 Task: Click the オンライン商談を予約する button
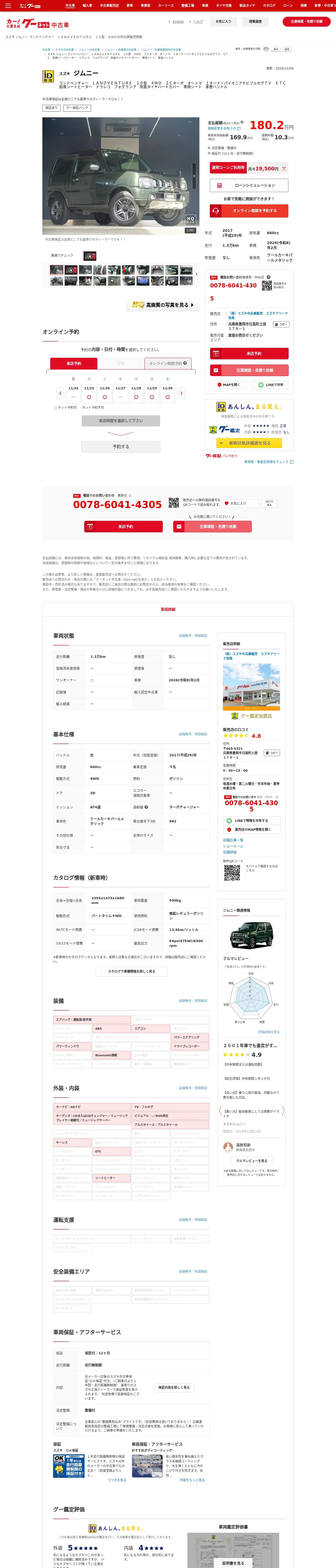[249, 211]
